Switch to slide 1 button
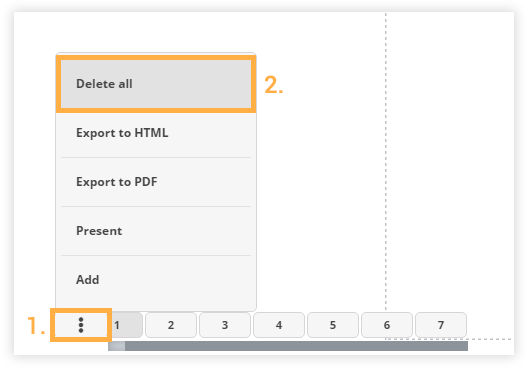 [125, 325]
